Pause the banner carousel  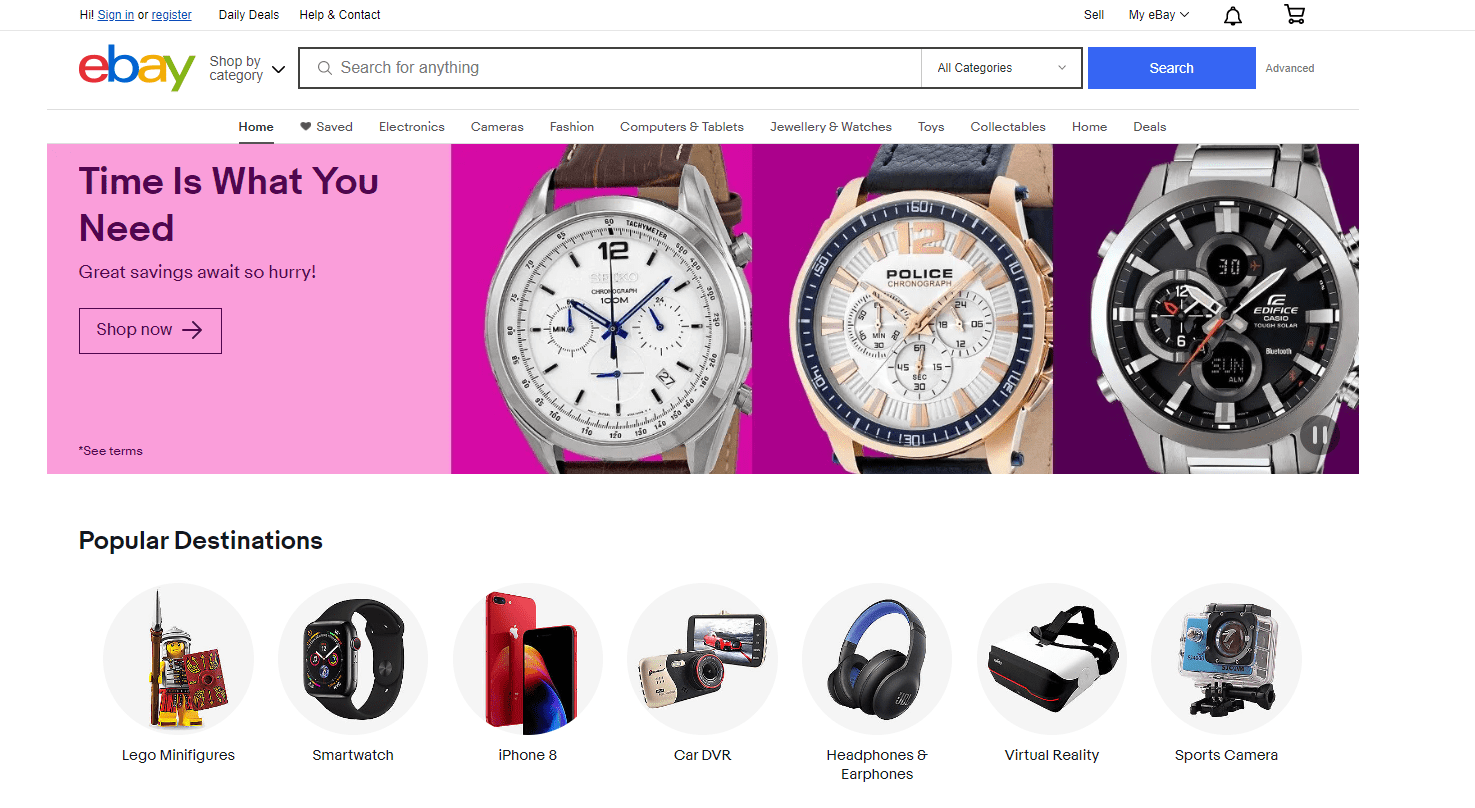click(x=1320, y=434)
